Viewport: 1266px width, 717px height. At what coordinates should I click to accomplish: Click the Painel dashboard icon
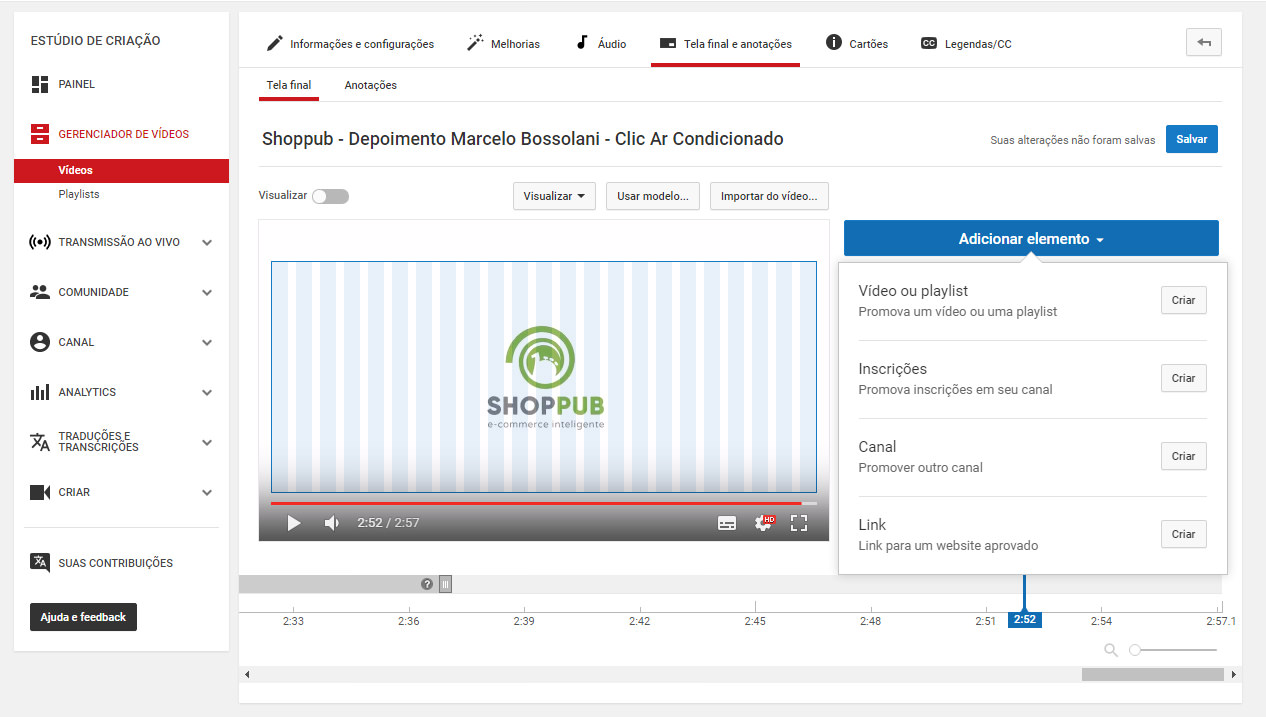point(40,84)
